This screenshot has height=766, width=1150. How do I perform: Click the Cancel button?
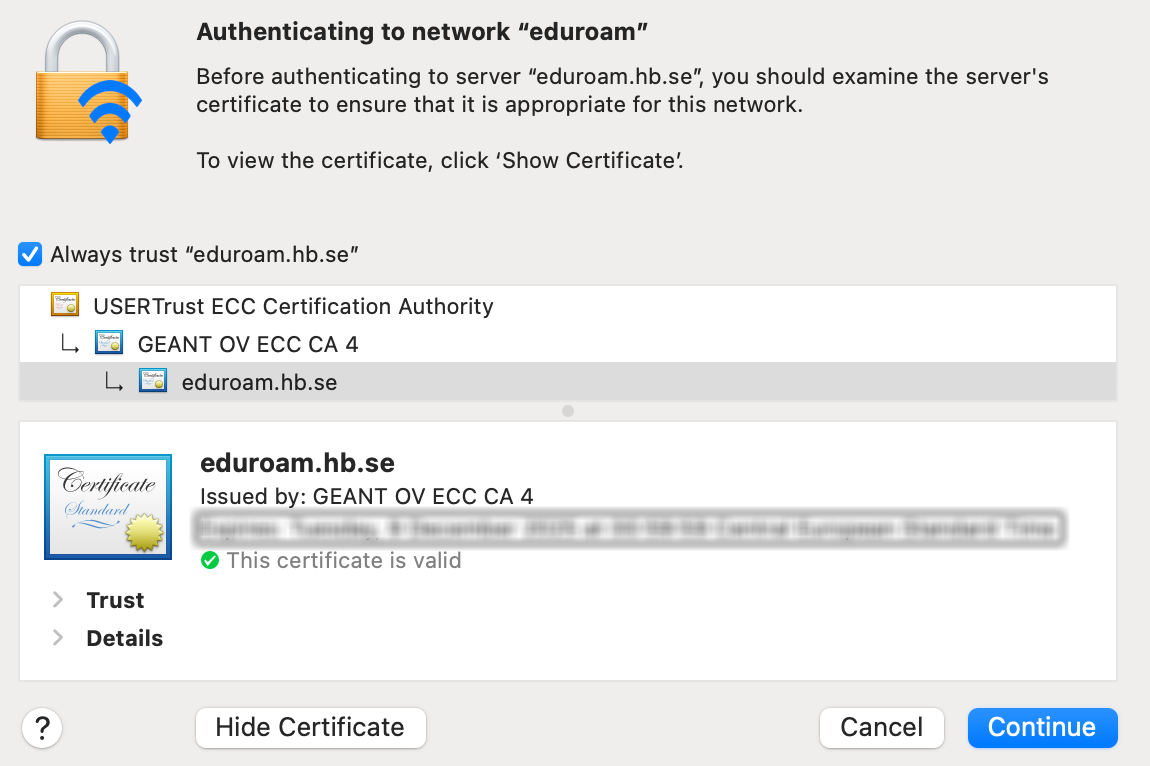tap(881, 727)
